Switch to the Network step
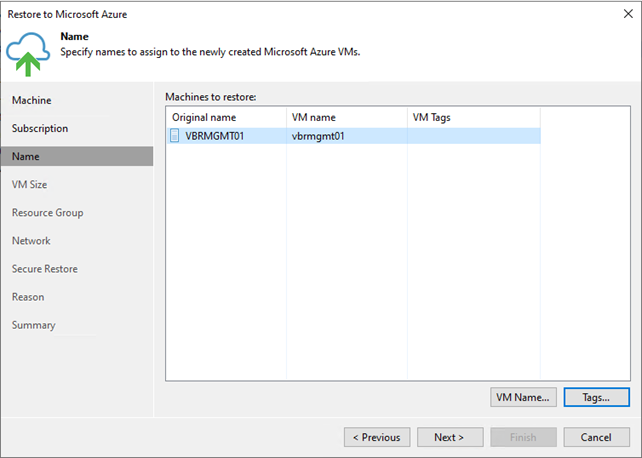 pos(31,241)
